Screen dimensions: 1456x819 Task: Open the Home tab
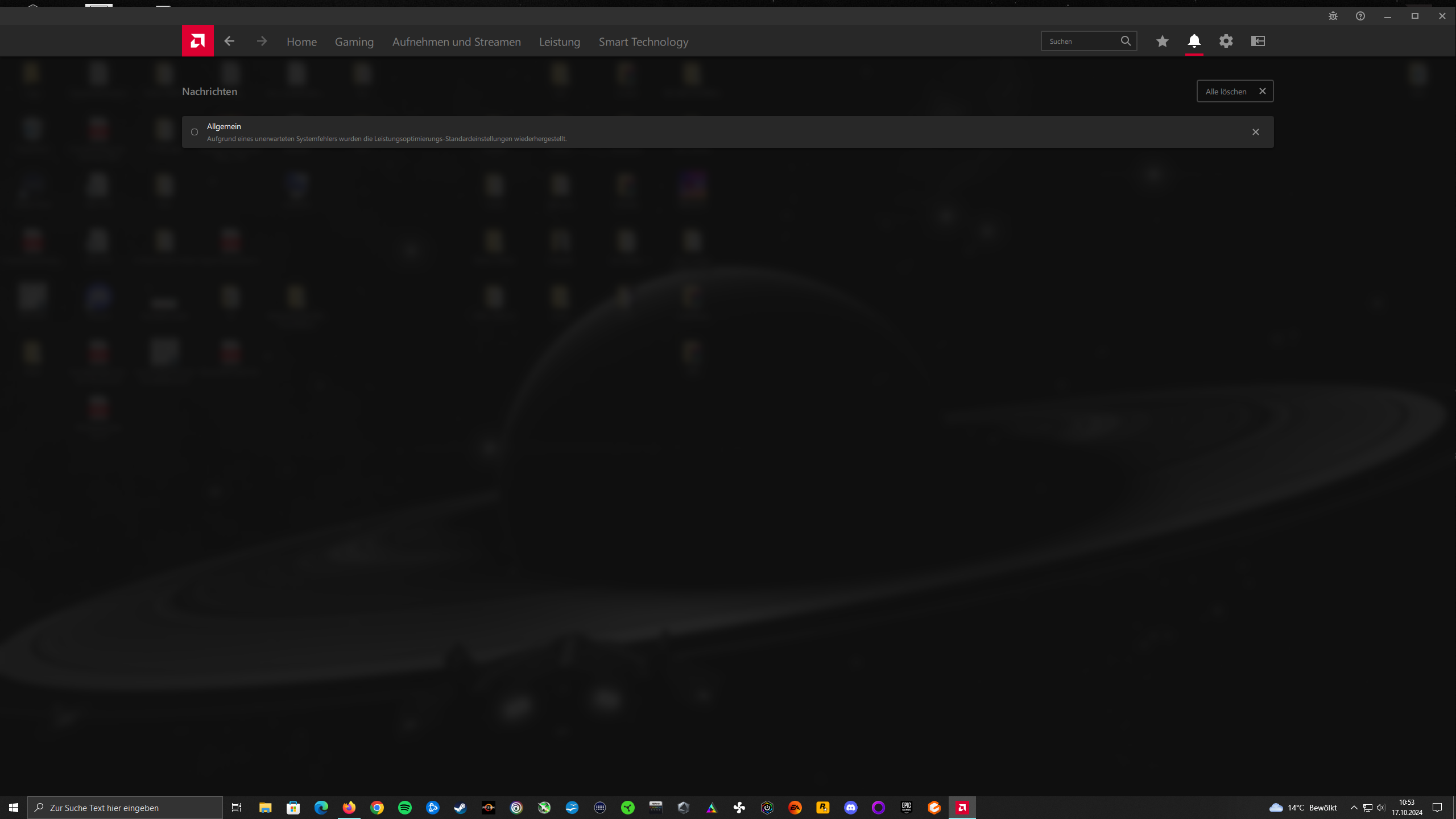tap(301, 42)
